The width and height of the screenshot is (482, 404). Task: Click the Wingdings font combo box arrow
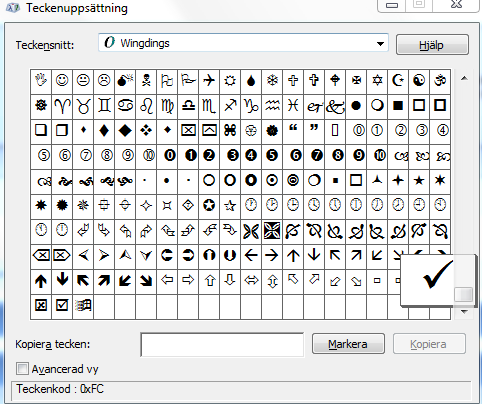coord(380,43)
